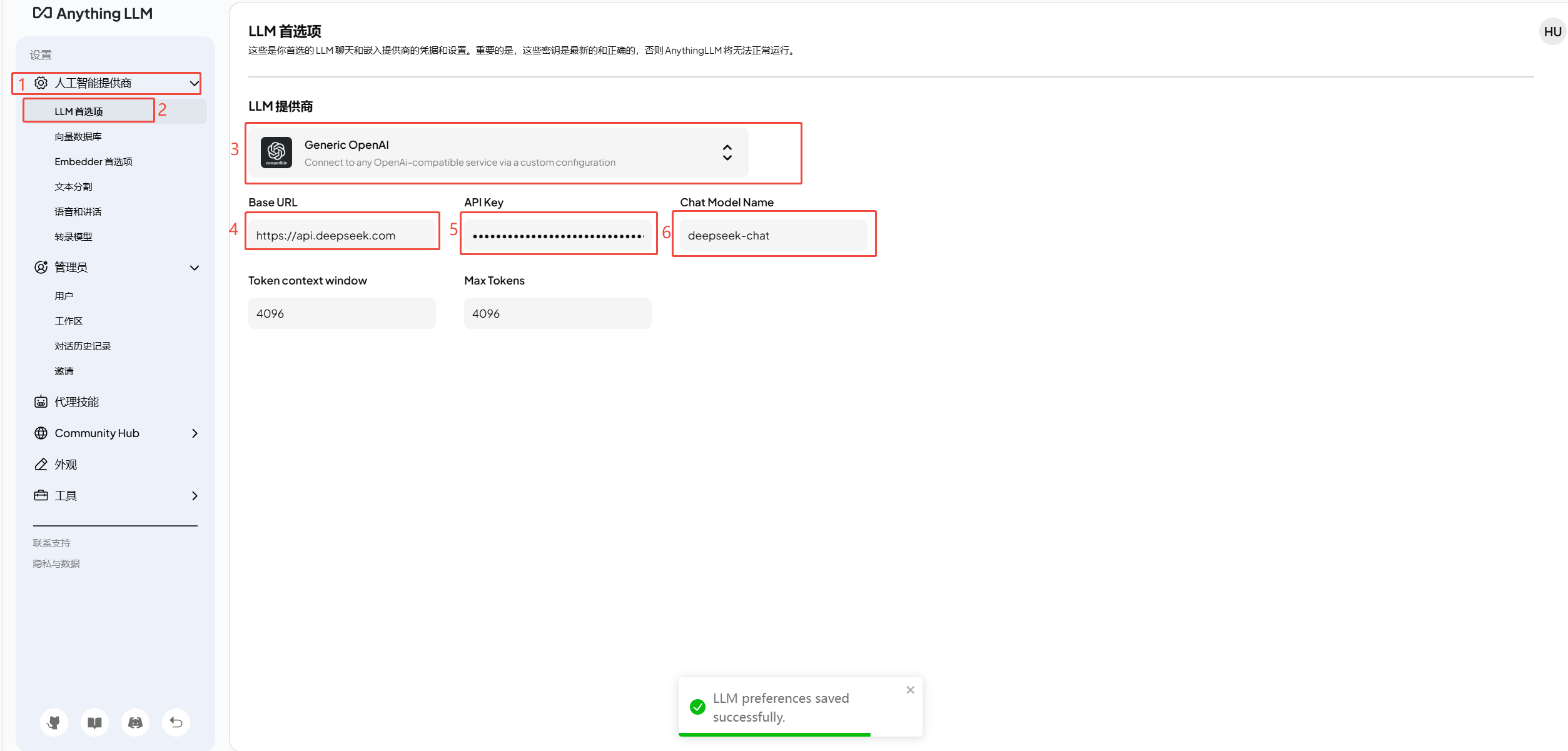Close the LLM preferences saved notification
1568x751 pixels.
[x=910, y=690]
